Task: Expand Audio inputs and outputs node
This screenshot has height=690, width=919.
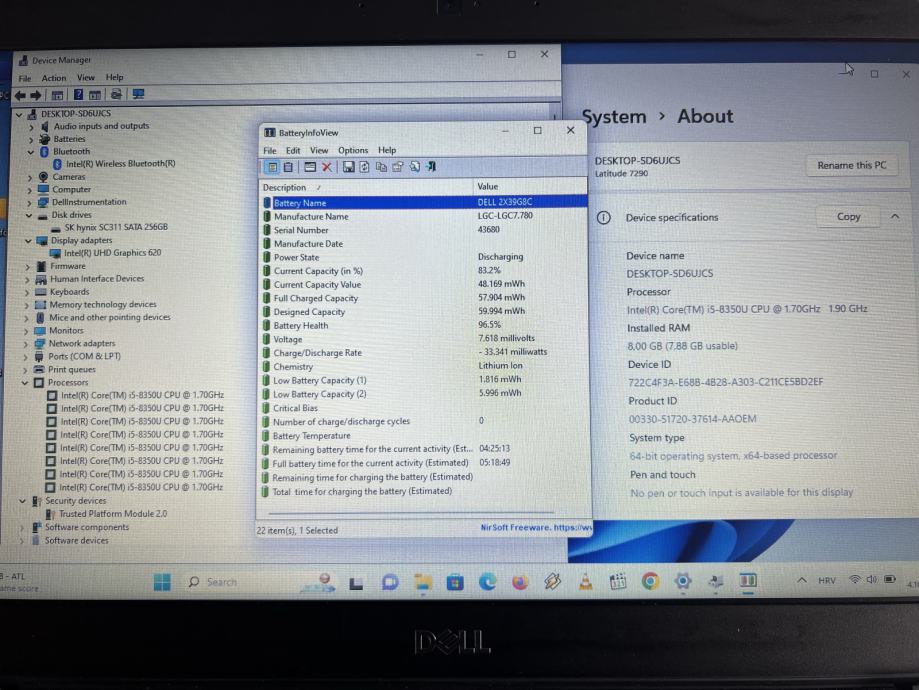Action: pyautogui.click(x=31, y=127)
